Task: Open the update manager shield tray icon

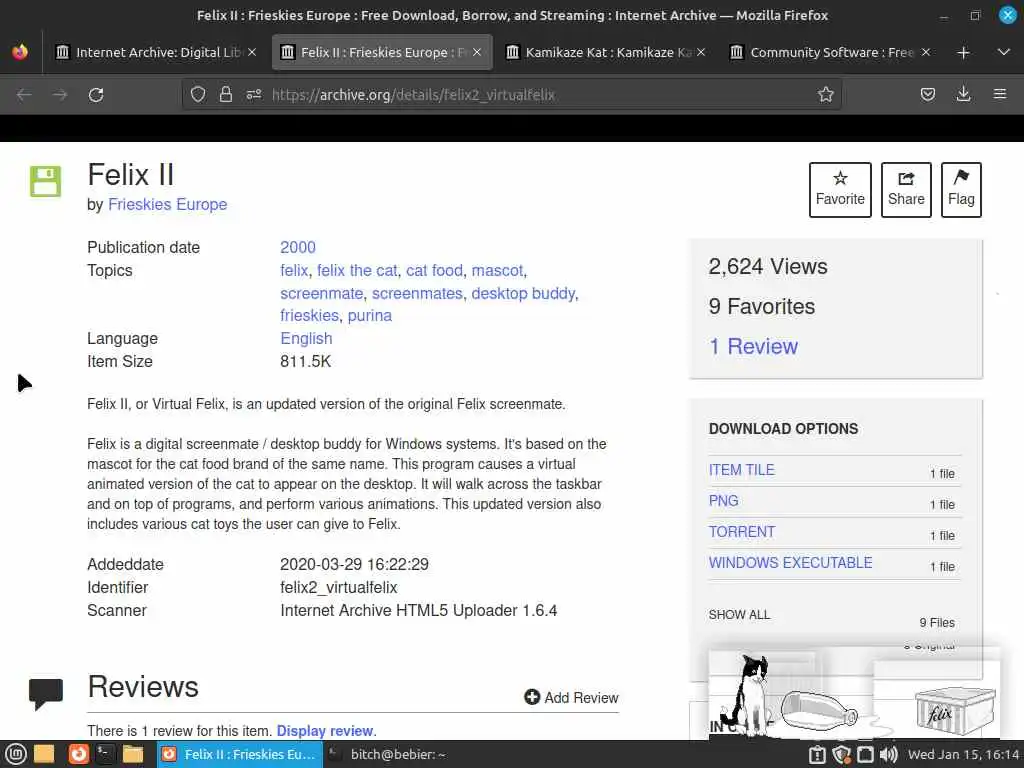Action: pyautogui.click(x=841, y=755)
